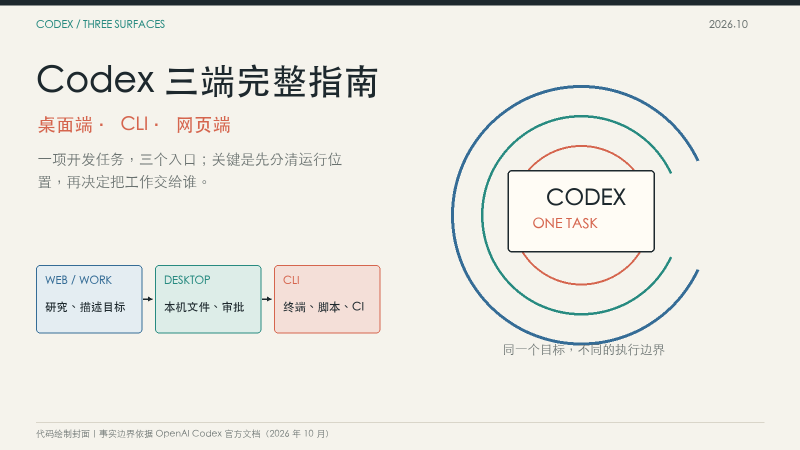Click the CODEX label in the center box
800x450 pixels.
586,197
